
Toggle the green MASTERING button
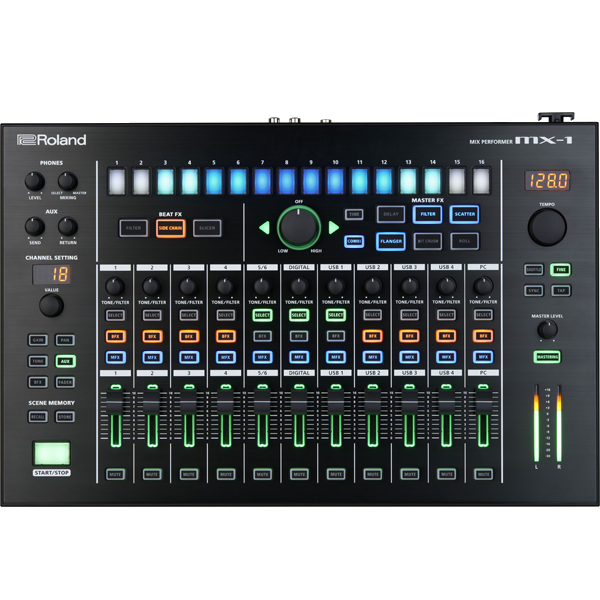(547, 357)
